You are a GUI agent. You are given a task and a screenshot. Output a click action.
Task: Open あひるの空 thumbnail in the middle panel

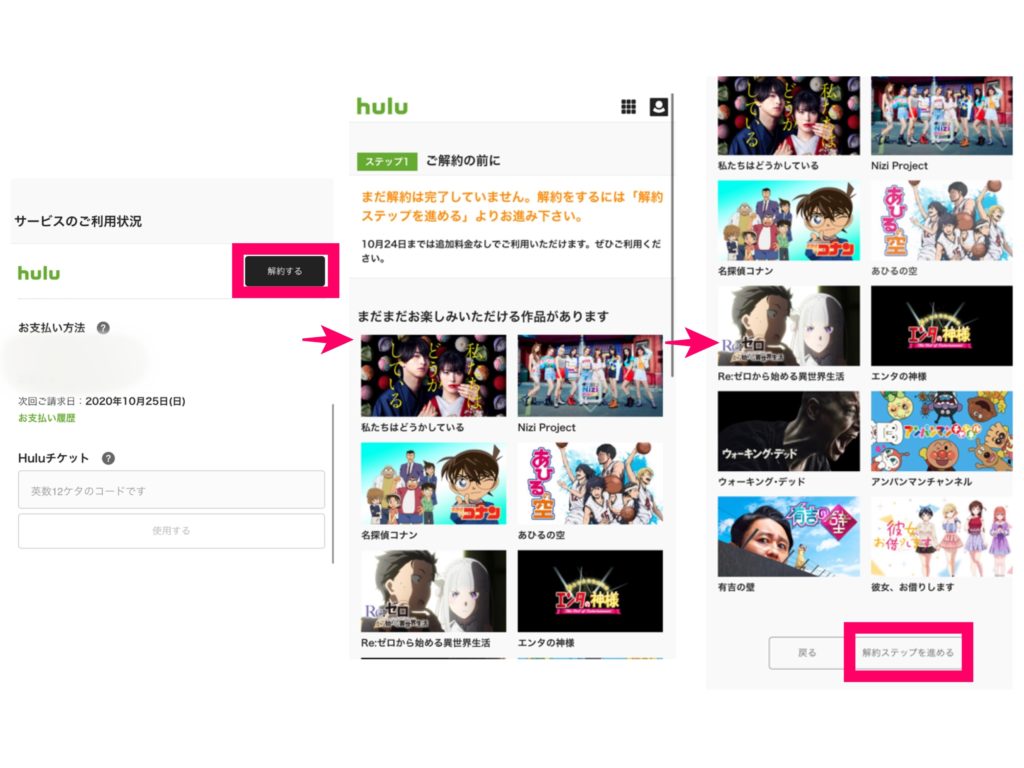(x=590, y=483)
